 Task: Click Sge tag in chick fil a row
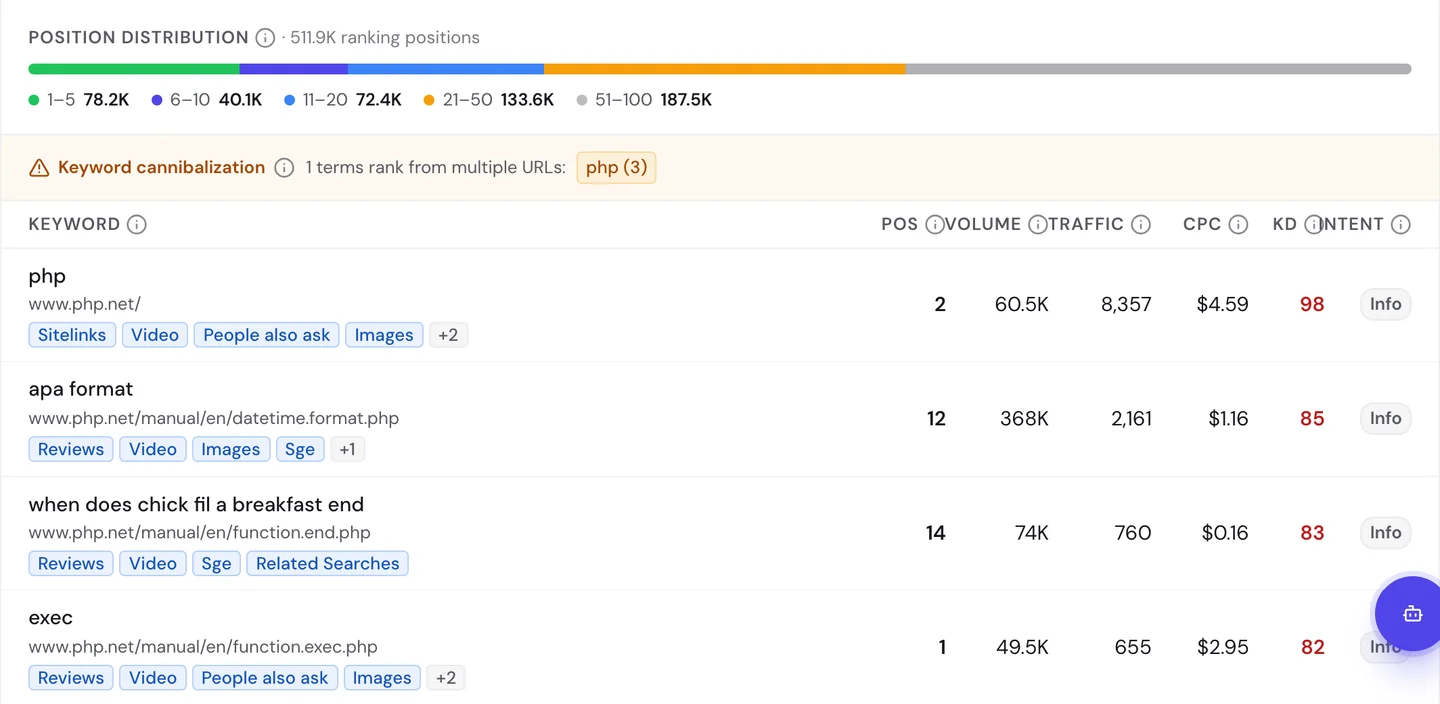point(216,563)
